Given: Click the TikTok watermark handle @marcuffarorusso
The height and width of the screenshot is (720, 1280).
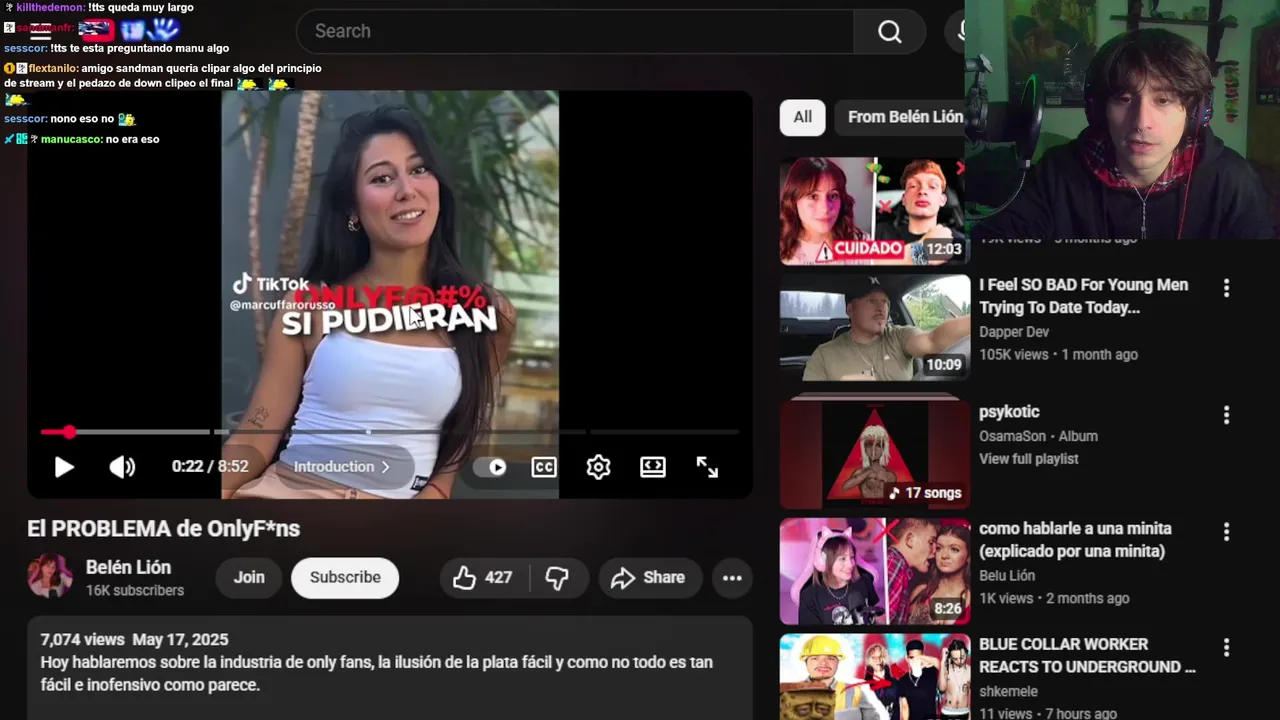Looking at the screenshot, I should (281, 306).
